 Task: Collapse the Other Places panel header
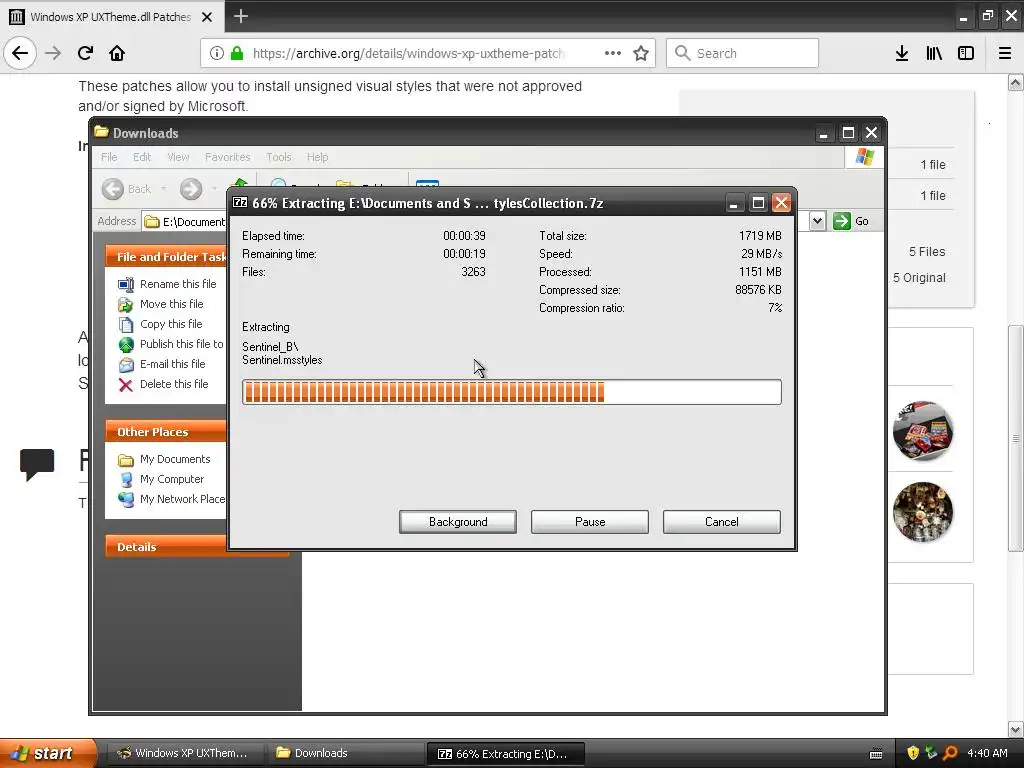166,432
